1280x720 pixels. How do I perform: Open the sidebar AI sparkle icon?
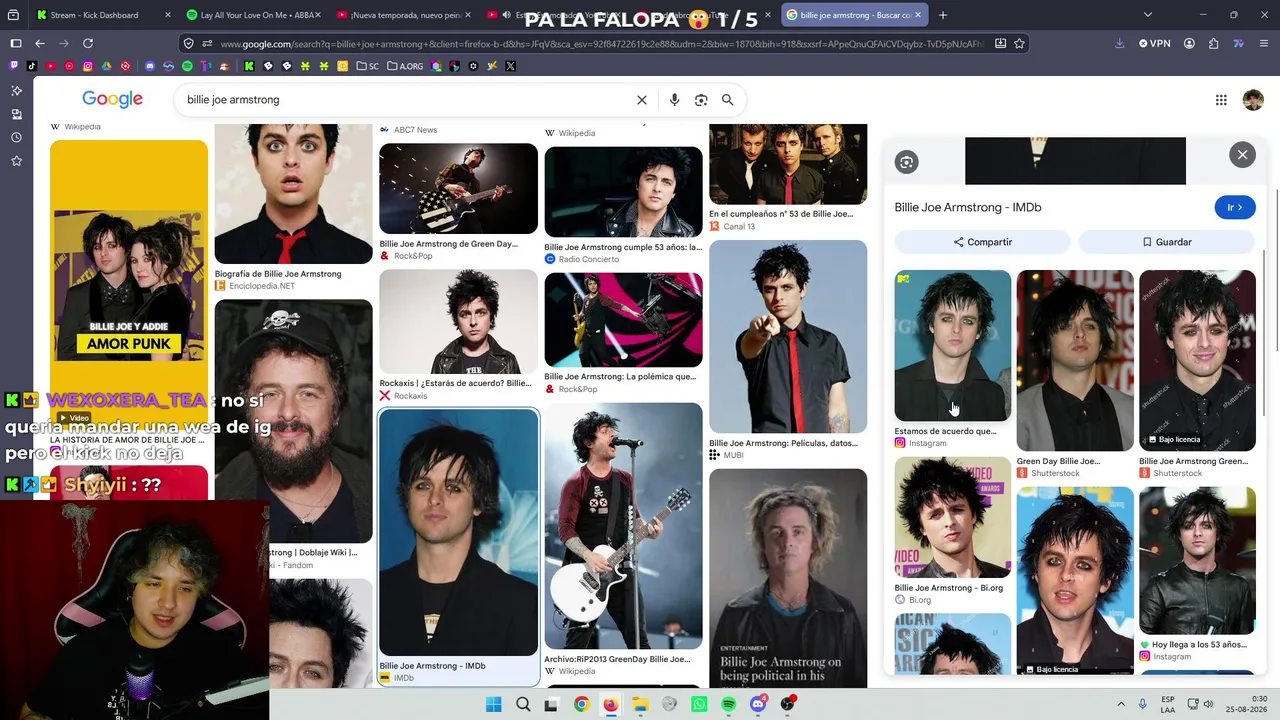pyautogui.click(x=16, y=90)
